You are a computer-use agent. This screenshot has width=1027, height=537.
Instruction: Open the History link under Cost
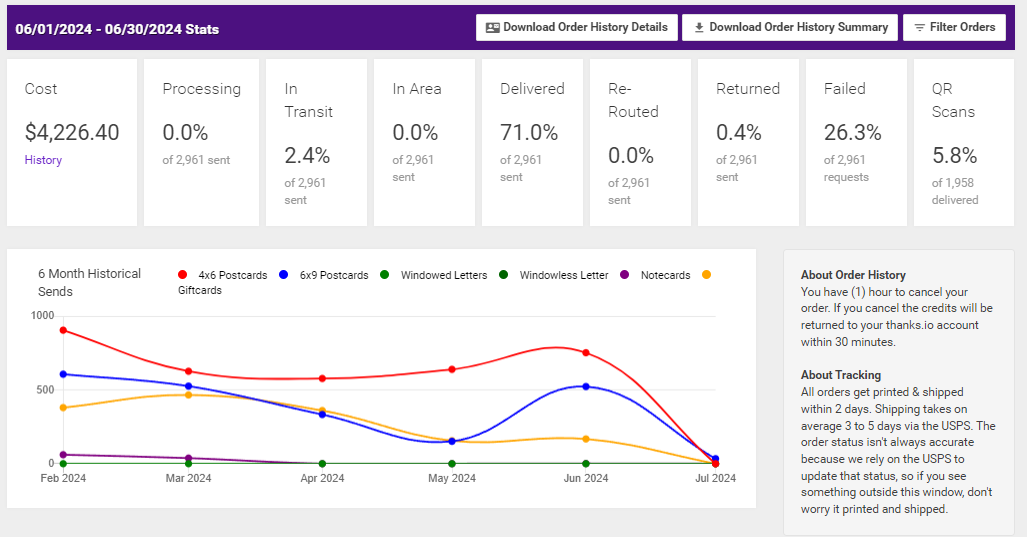[43, 160]
